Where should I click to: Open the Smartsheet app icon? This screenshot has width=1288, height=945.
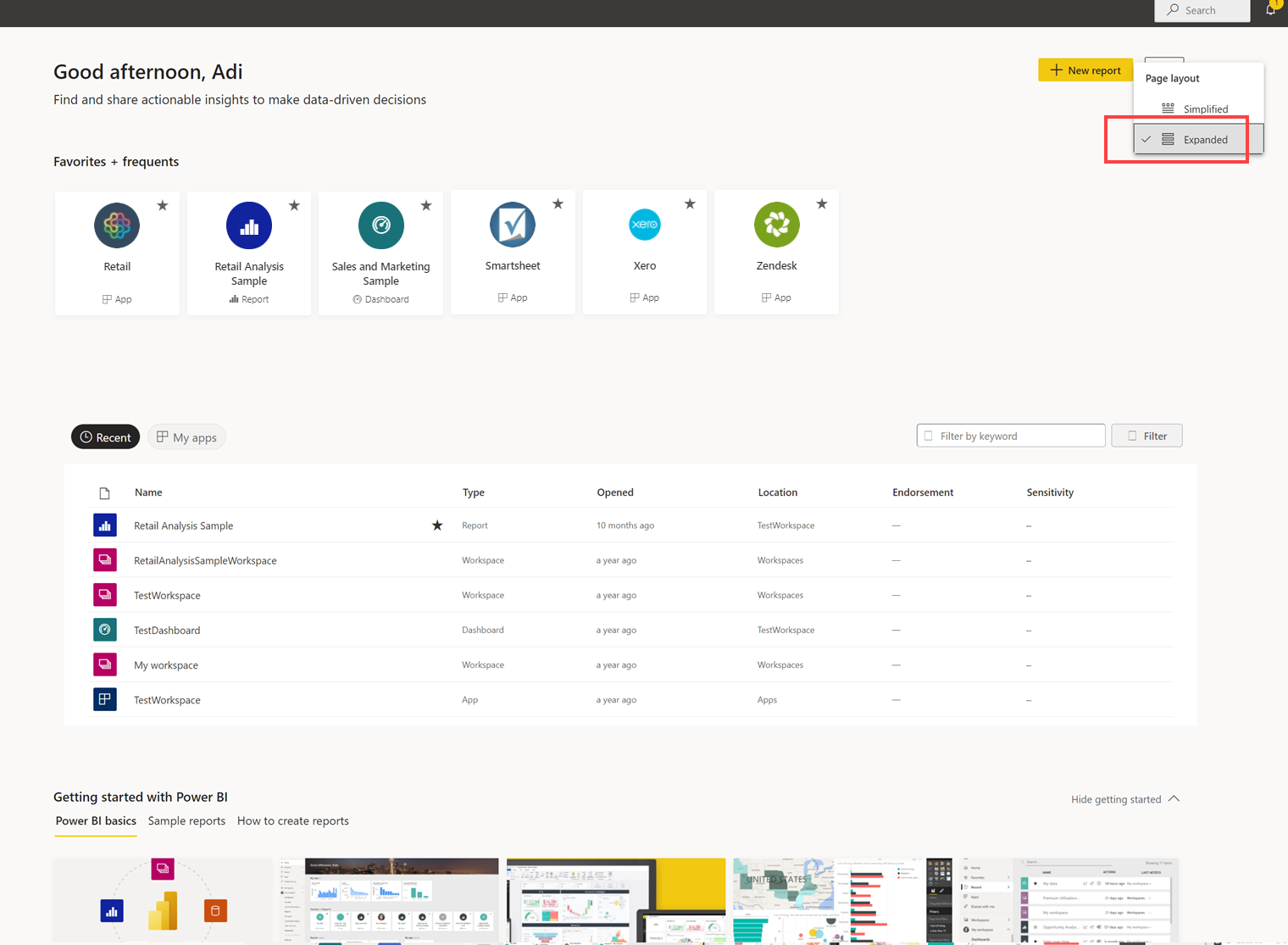tap(513, 225)
